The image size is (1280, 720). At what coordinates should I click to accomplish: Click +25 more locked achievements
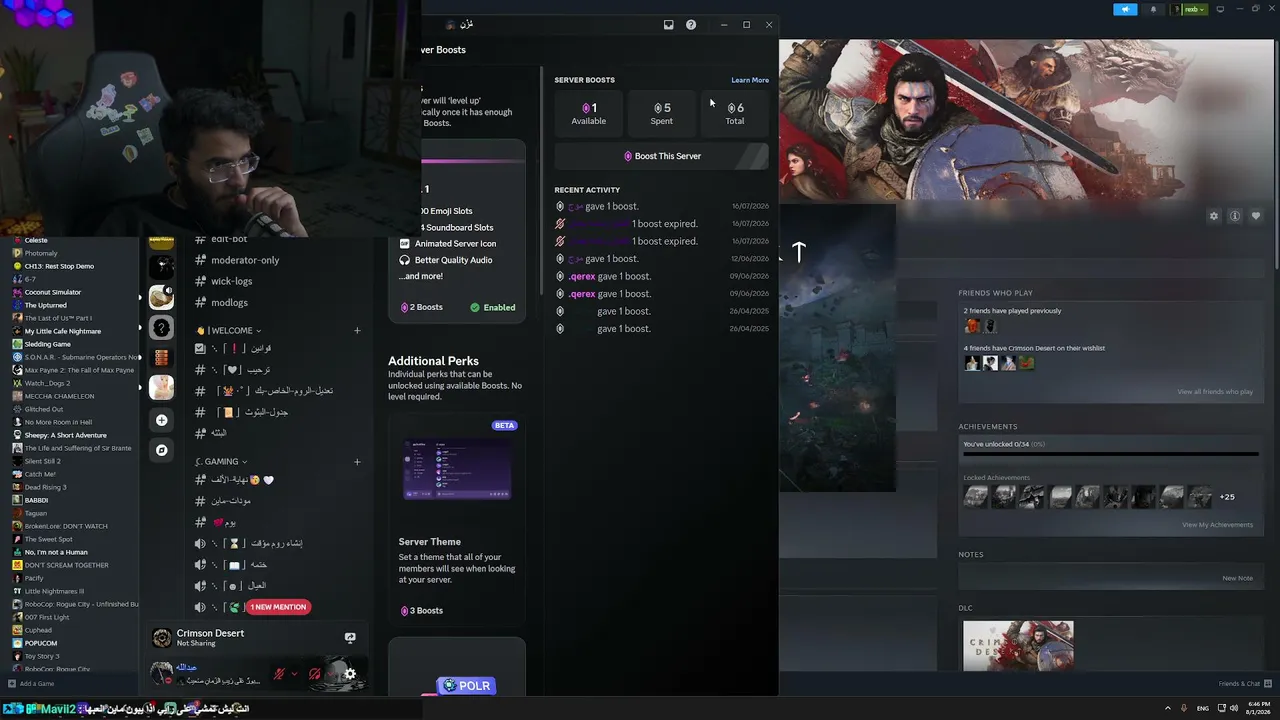tap(1227, 497)
